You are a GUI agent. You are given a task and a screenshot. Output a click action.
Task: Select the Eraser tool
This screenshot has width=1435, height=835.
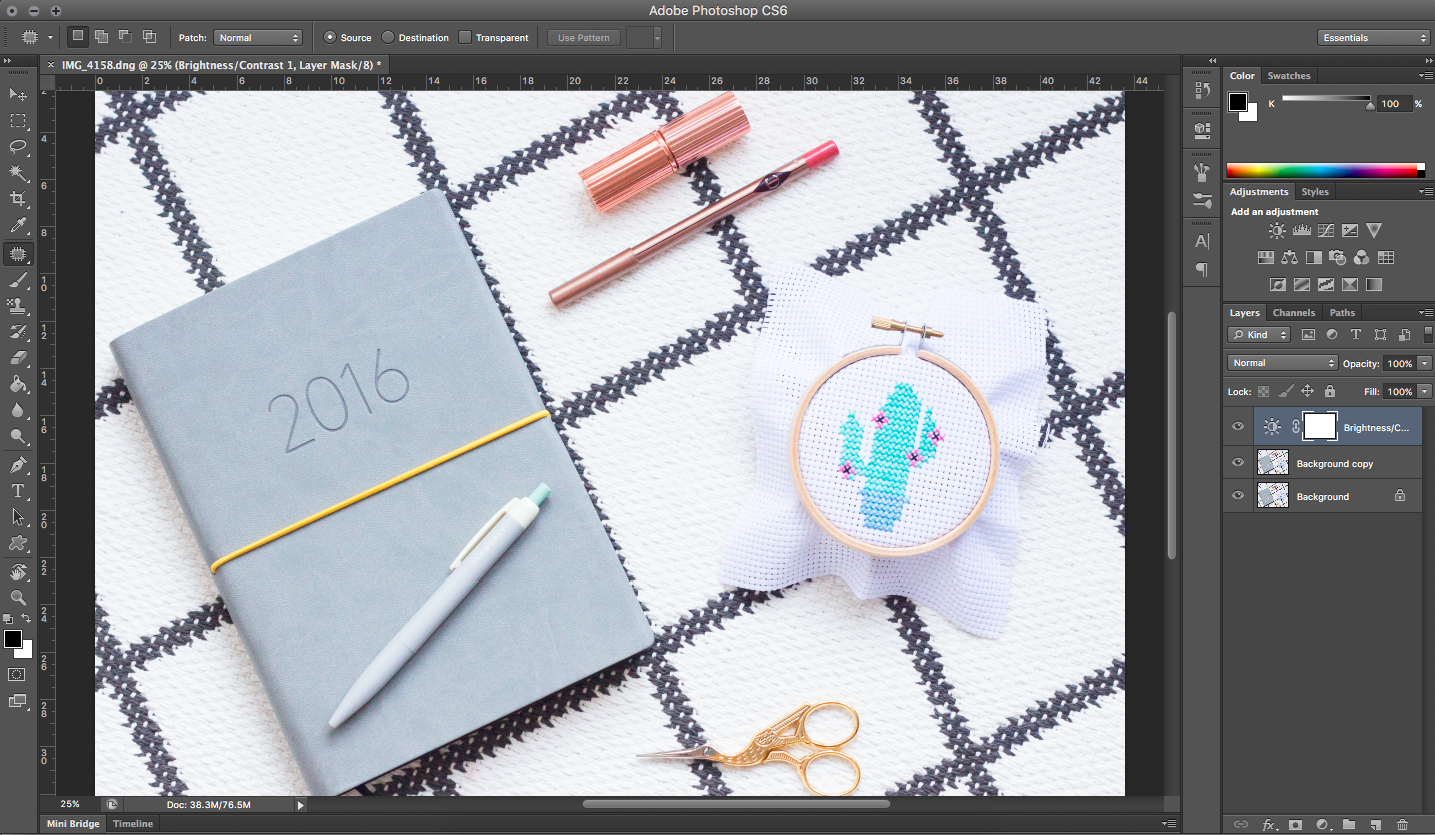[x=18, y=358]
